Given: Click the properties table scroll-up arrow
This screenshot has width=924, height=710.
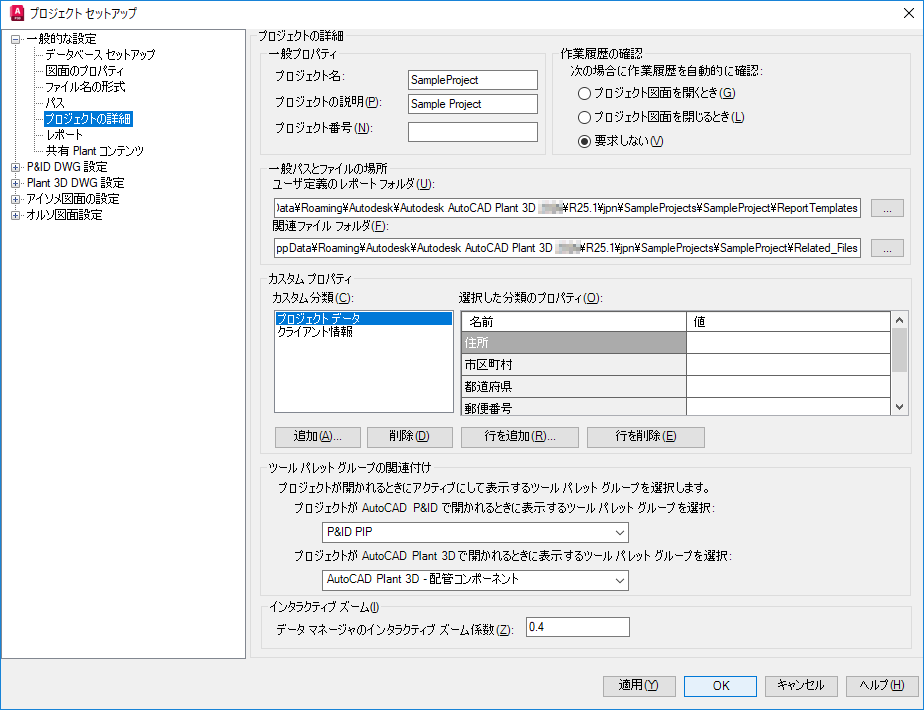Looking at the screenshot, I should point(899,320).
